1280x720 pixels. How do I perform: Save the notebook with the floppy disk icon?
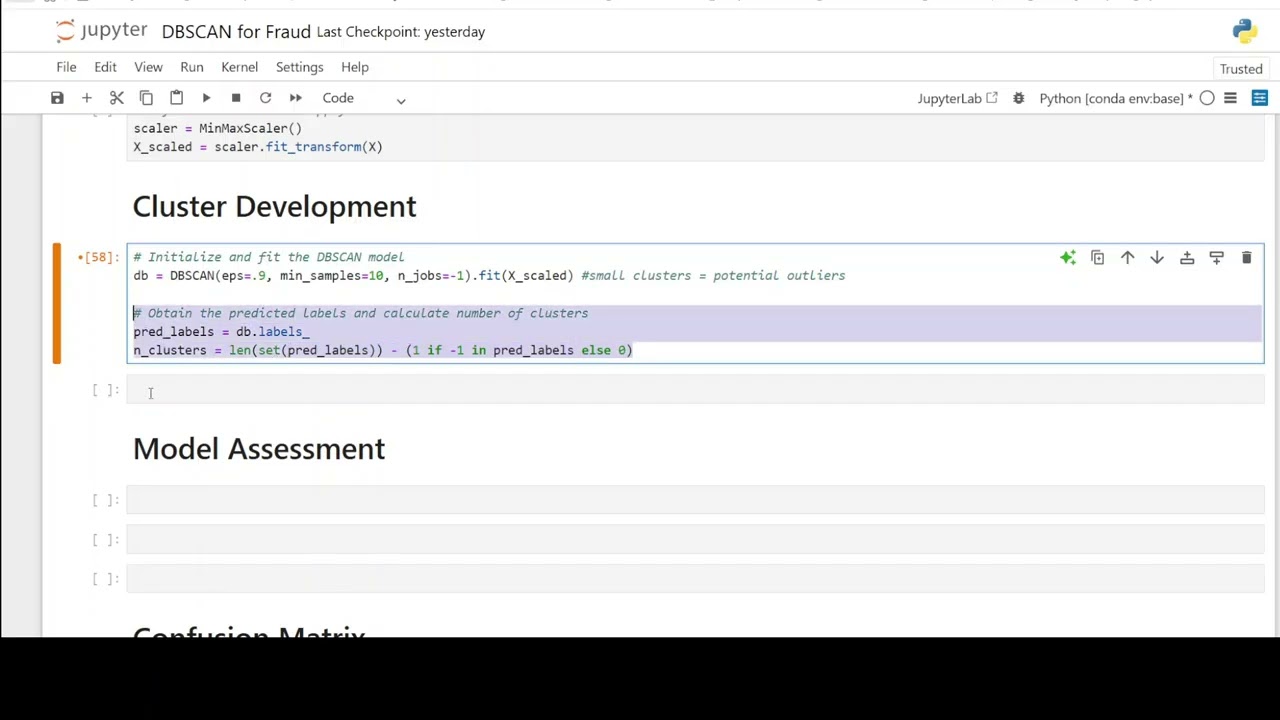coord(57,98)
